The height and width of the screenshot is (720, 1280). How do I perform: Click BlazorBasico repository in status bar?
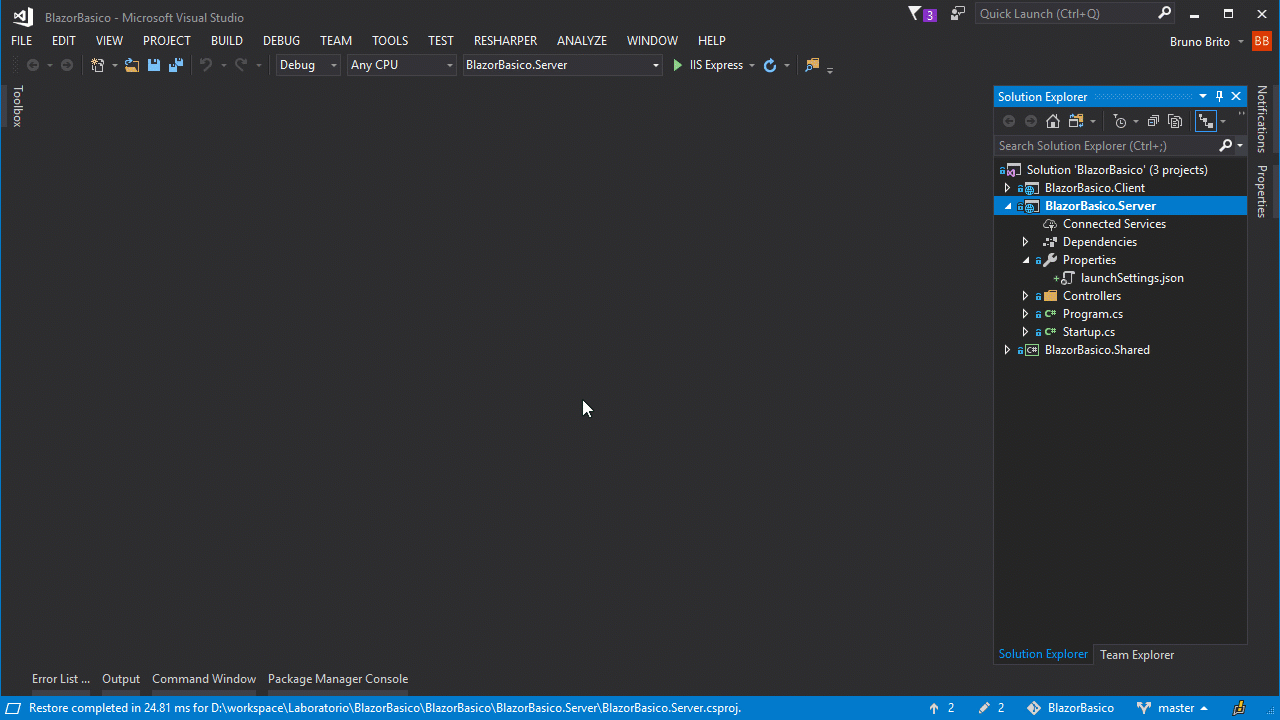click(1070, 708)
